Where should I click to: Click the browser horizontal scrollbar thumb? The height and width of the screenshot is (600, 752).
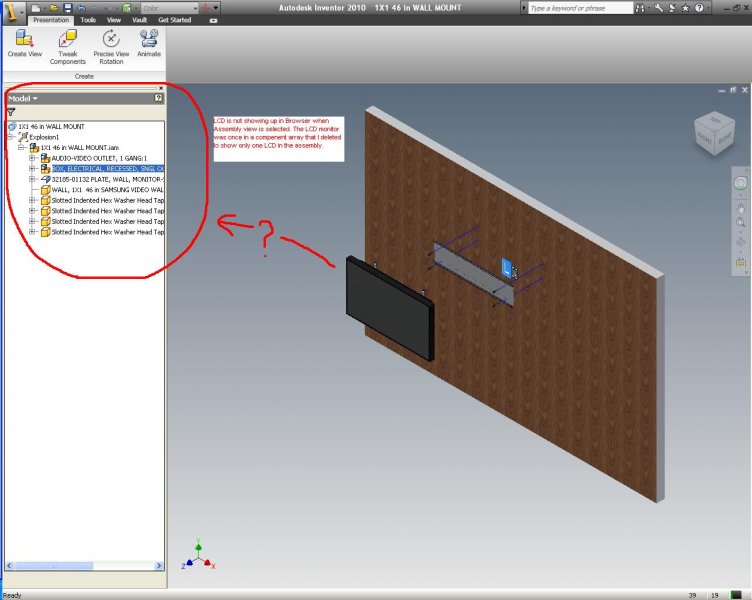point(53,566)
